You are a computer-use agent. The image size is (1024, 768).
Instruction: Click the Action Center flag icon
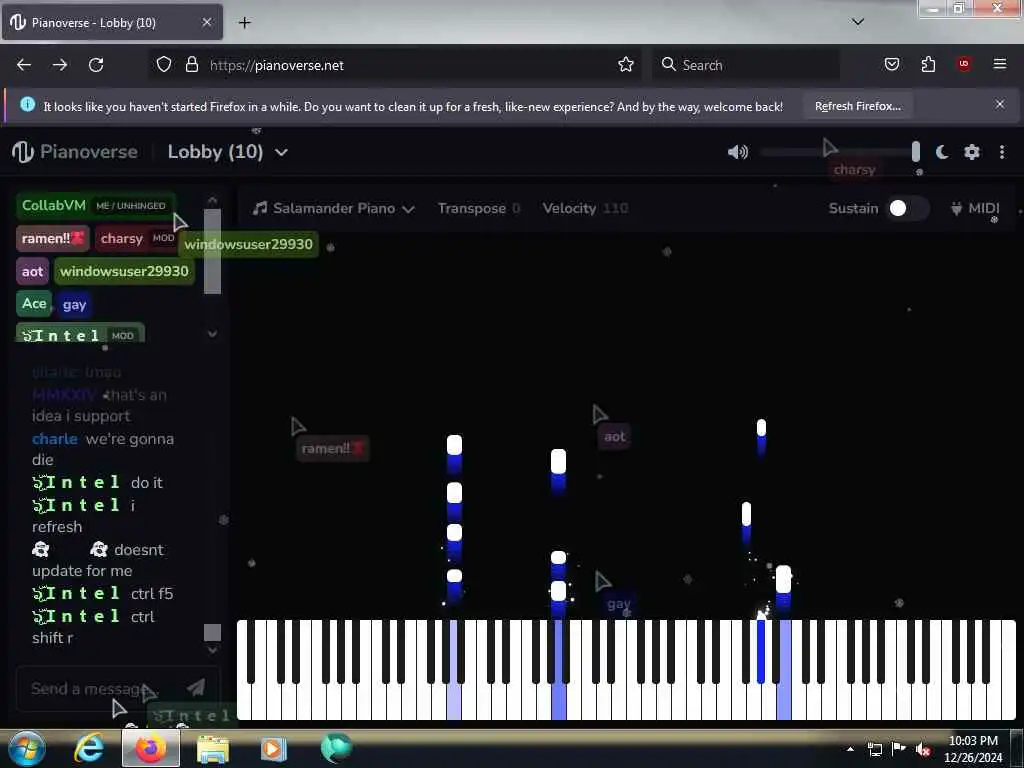(899, 749)
